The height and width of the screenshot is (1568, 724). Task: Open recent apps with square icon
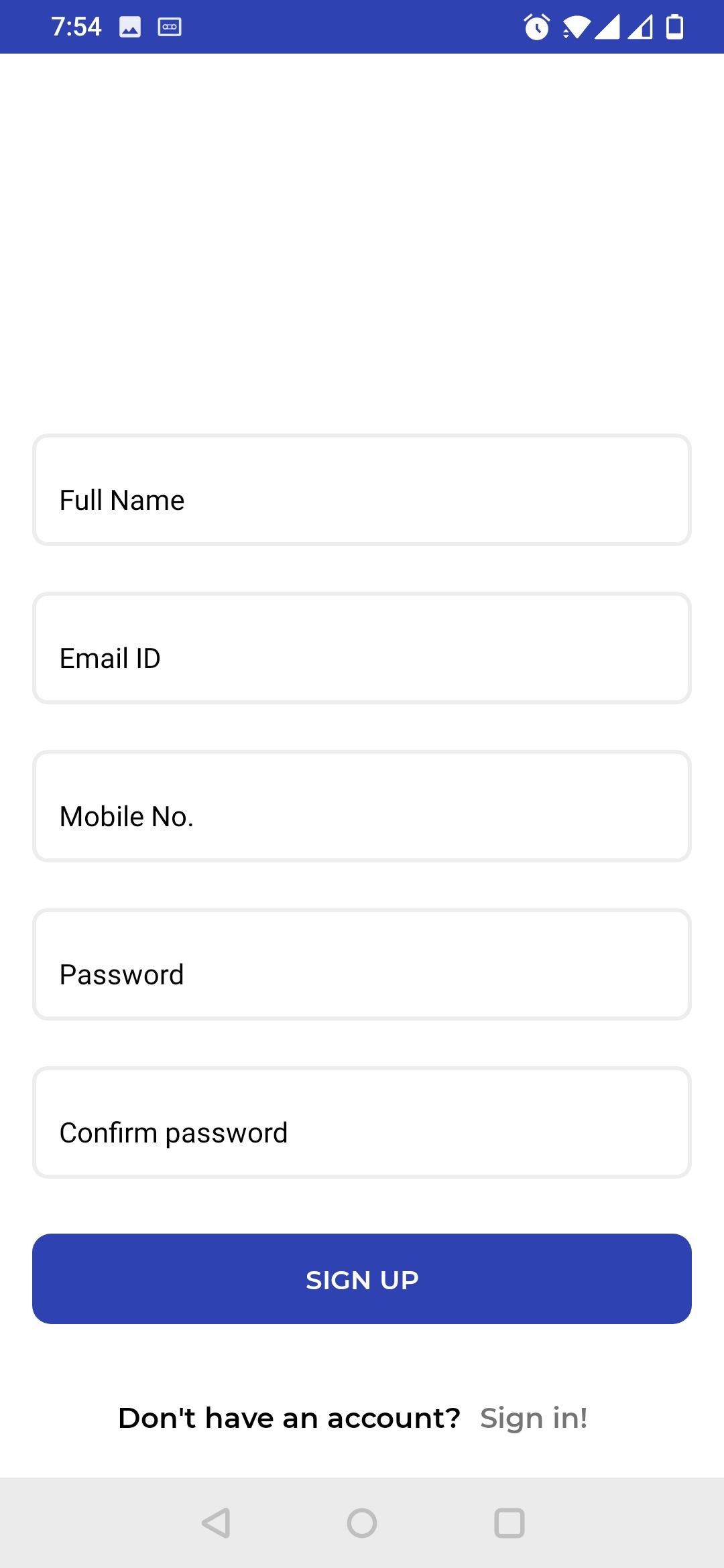pos(509,1523)
